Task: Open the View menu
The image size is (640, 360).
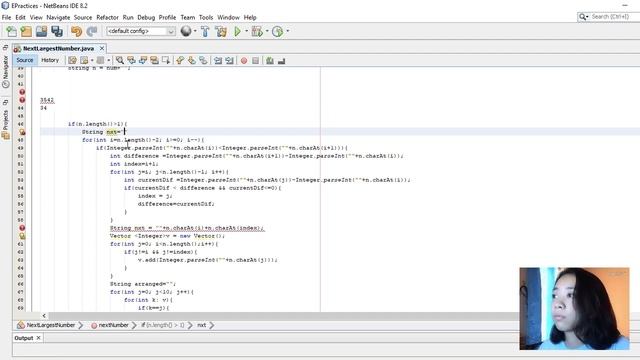Action: [36, 18]
